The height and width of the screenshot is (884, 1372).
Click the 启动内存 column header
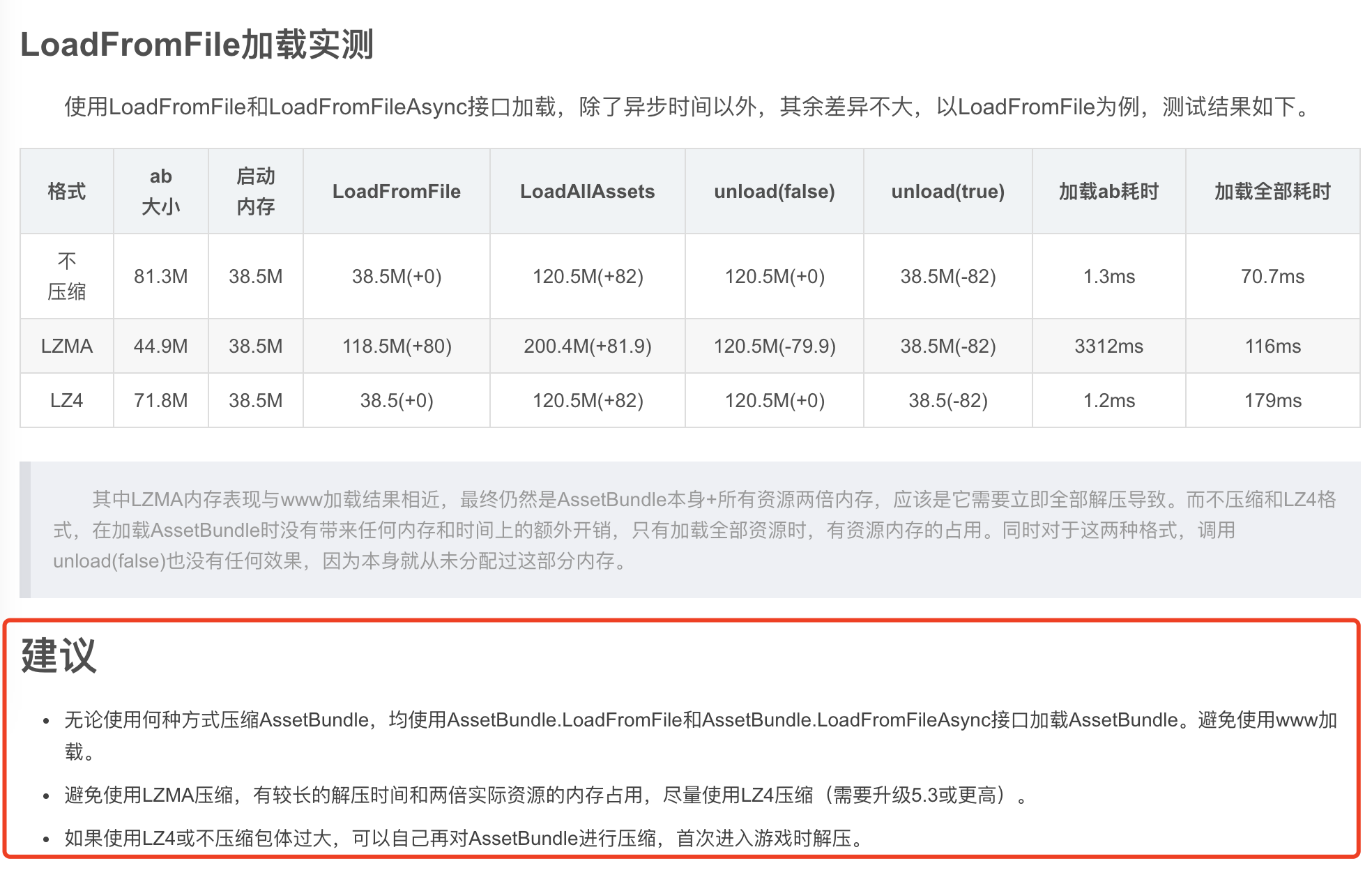(x=255, y=191)
